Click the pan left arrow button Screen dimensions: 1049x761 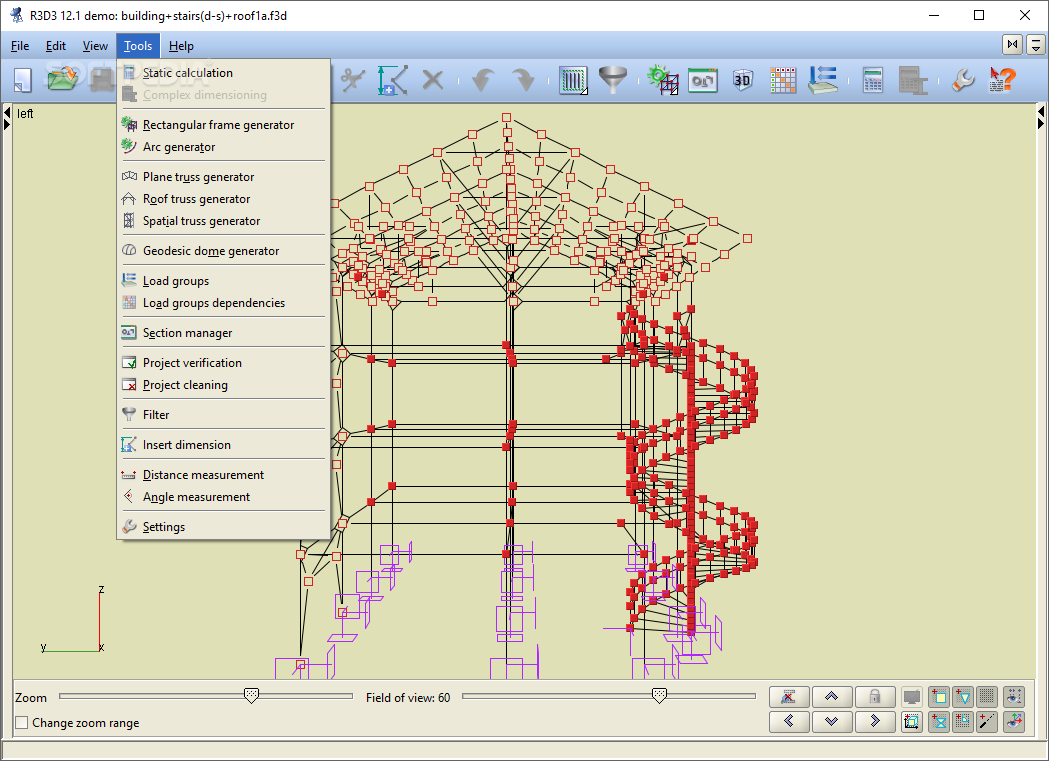tap(789, 722)
